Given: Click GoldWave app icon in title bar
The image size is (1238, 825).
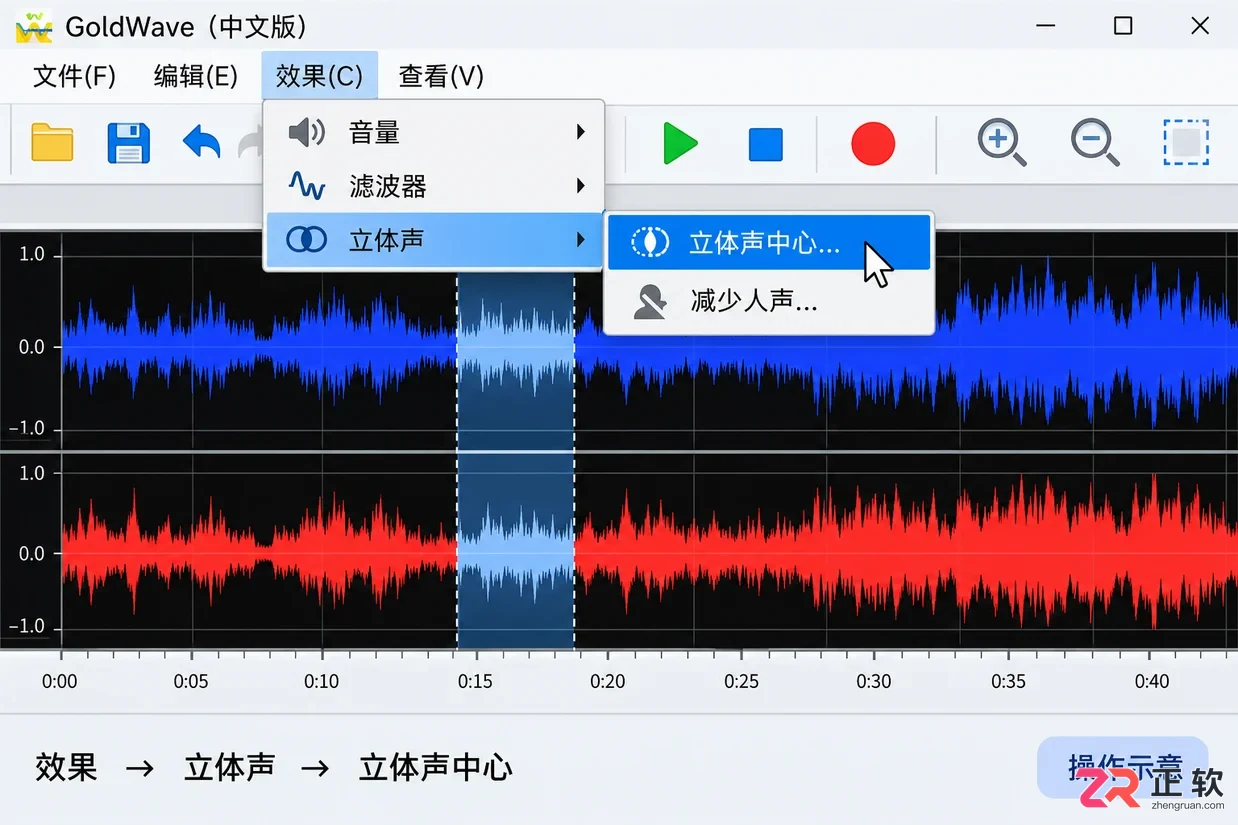Looking at the screenshot, I should pos(34,26).
